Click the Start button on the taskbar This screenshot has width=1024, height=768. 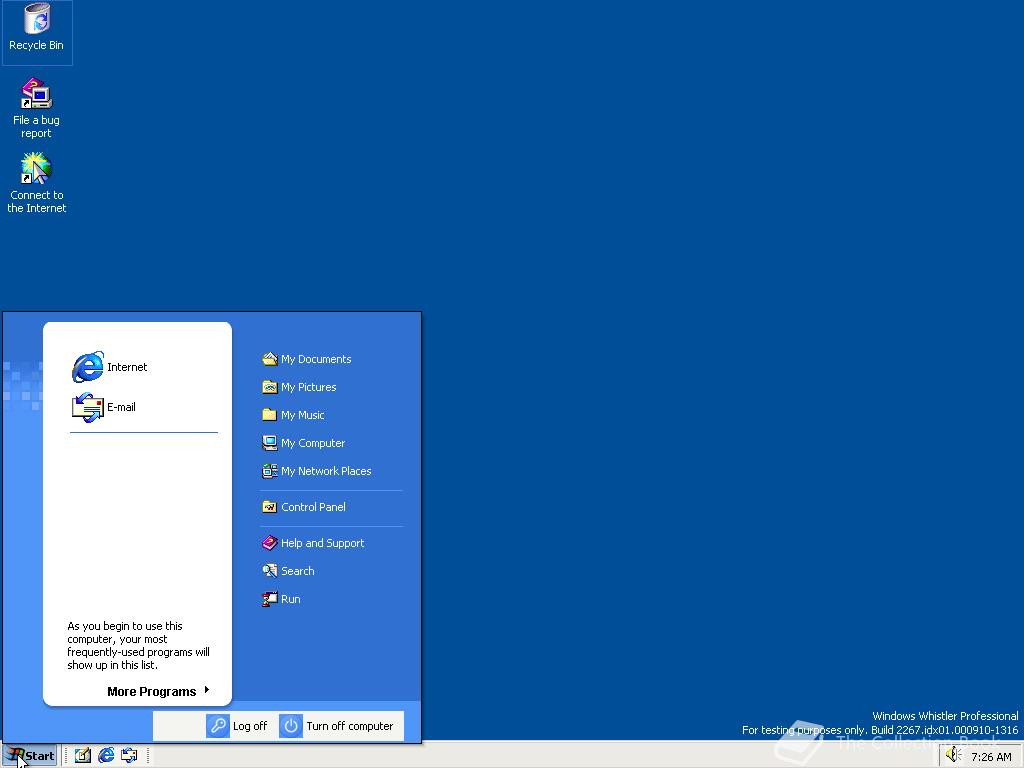[x=30, y=756]
